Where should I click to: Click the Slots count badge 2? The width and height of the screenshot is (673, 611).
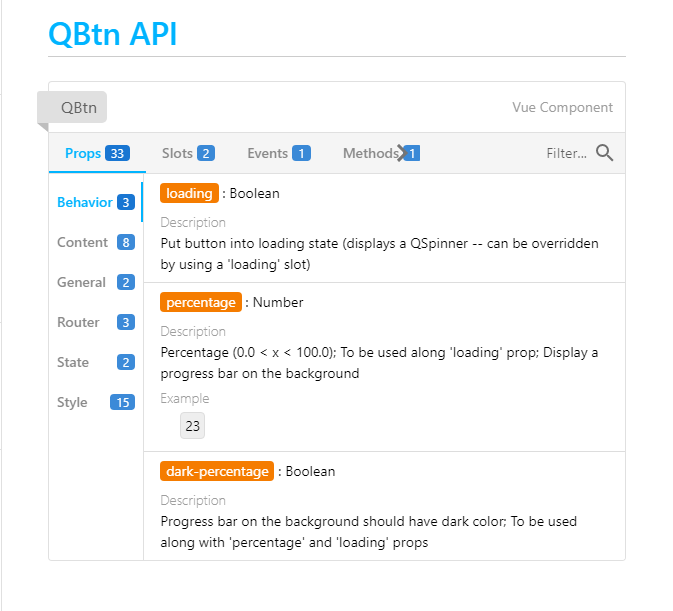coord(206,153)
